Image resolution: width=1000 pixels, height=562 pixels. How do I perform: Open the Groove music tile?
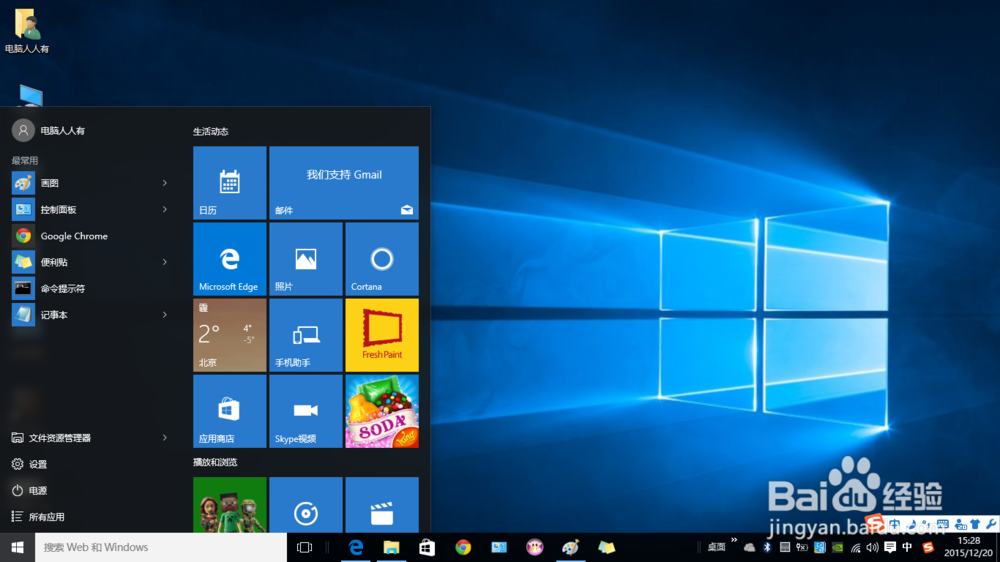pos(305,505)
